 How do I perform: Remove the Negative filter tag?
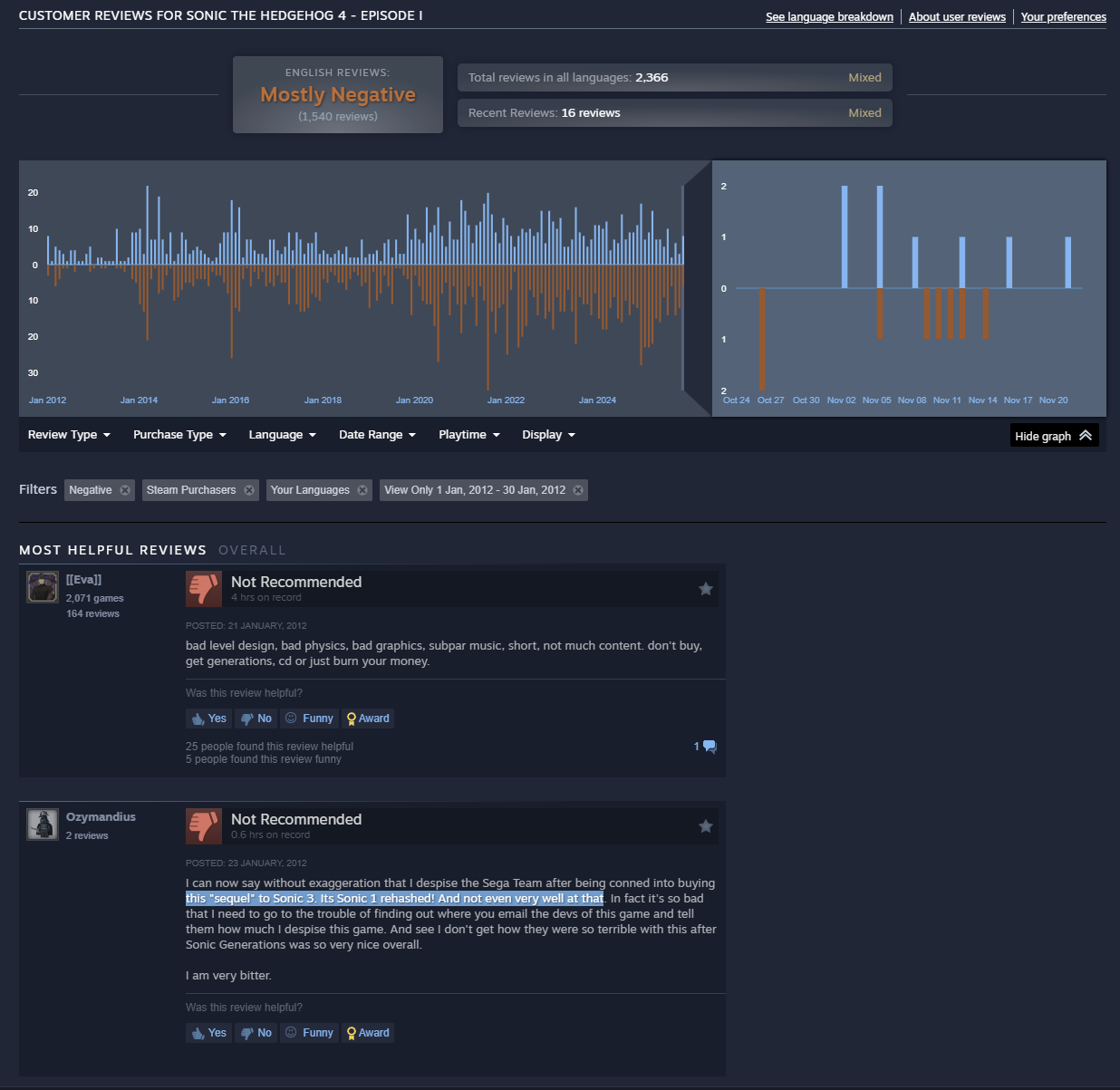click(125, 490)
